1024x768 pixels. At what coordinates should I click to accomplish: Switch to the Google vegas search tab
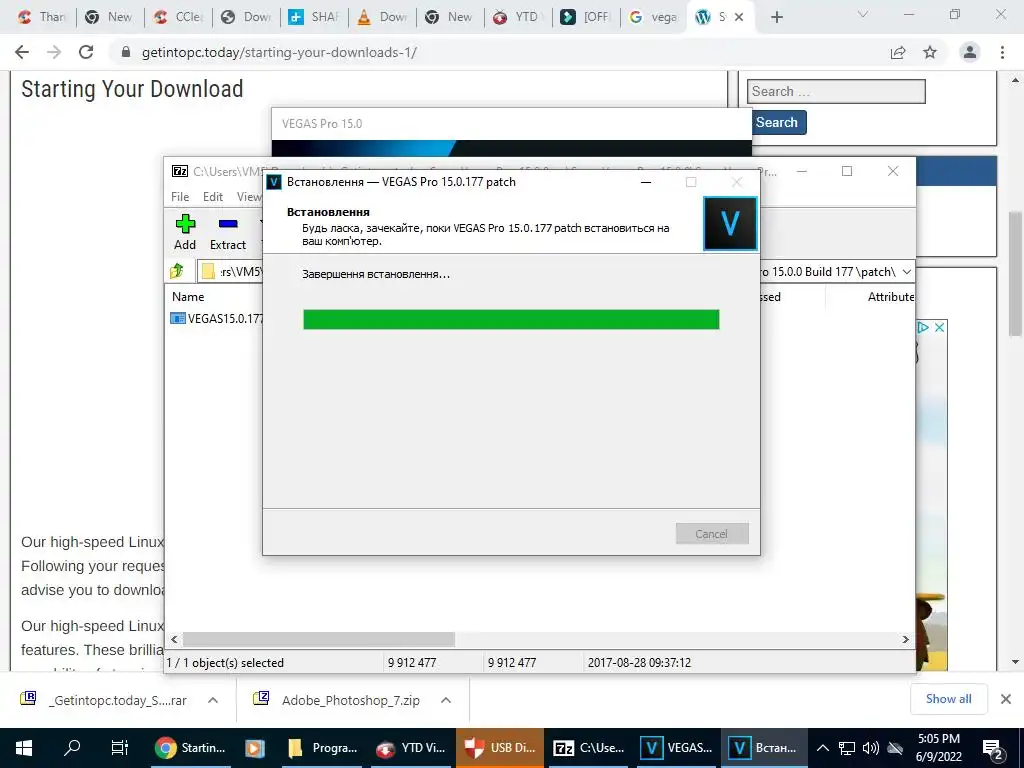coord(655,17)
